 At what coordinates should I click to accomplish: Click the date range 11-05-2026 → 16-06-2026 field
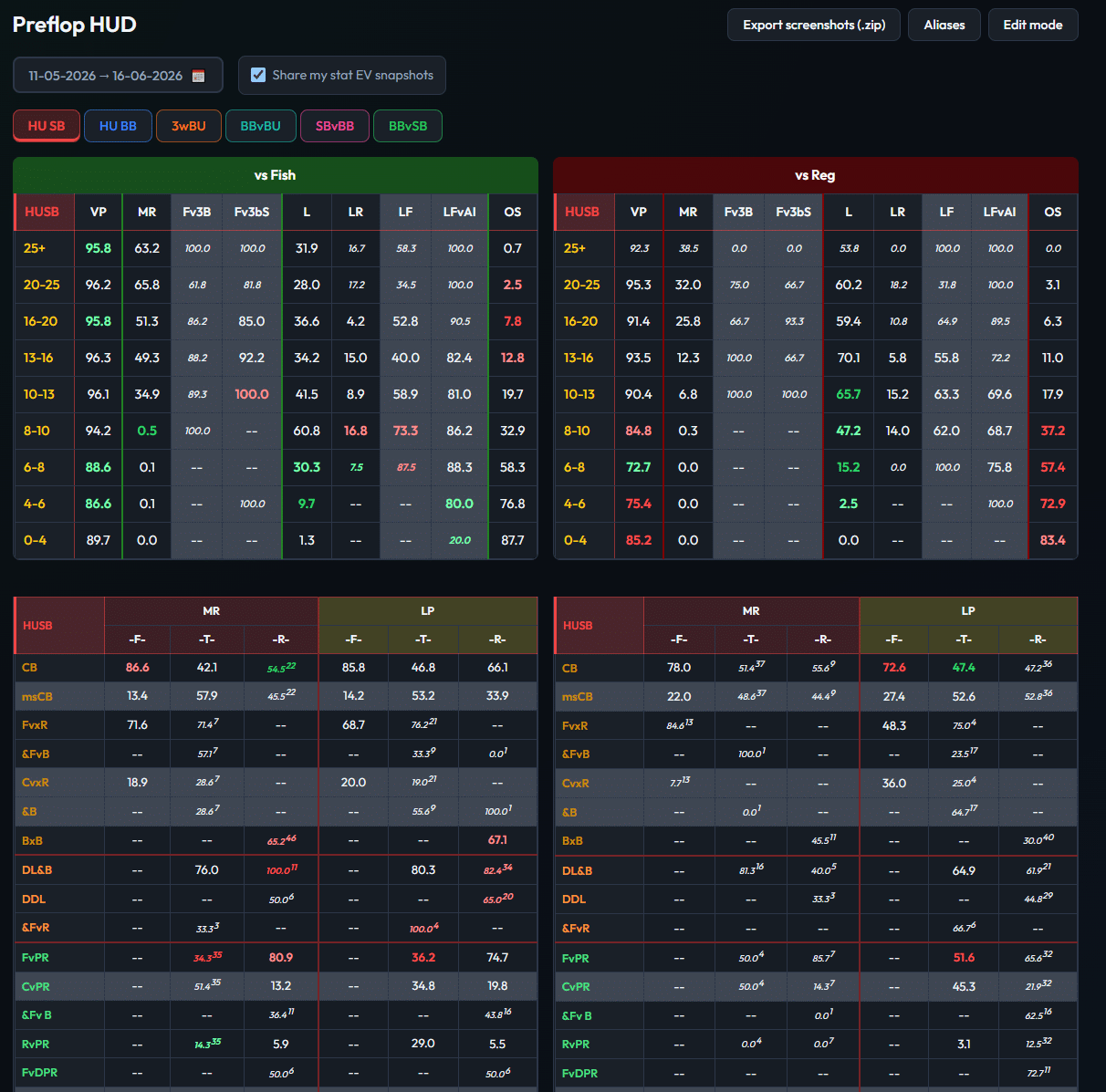click(118, 76)
